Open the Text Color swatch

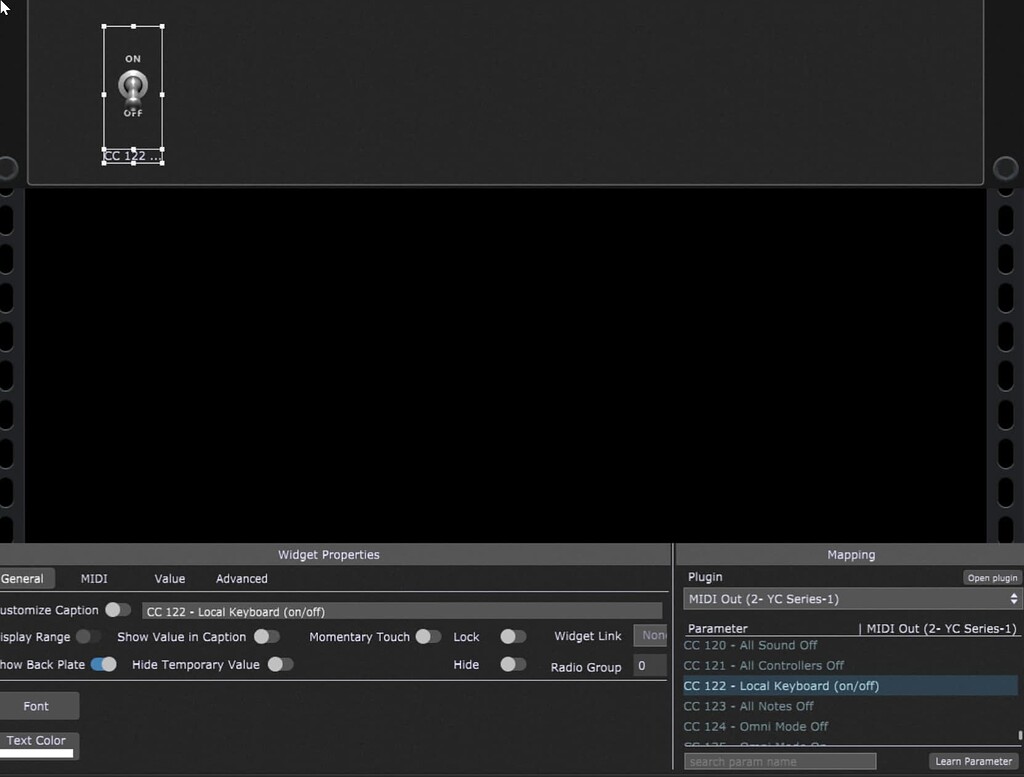[37, 746]
